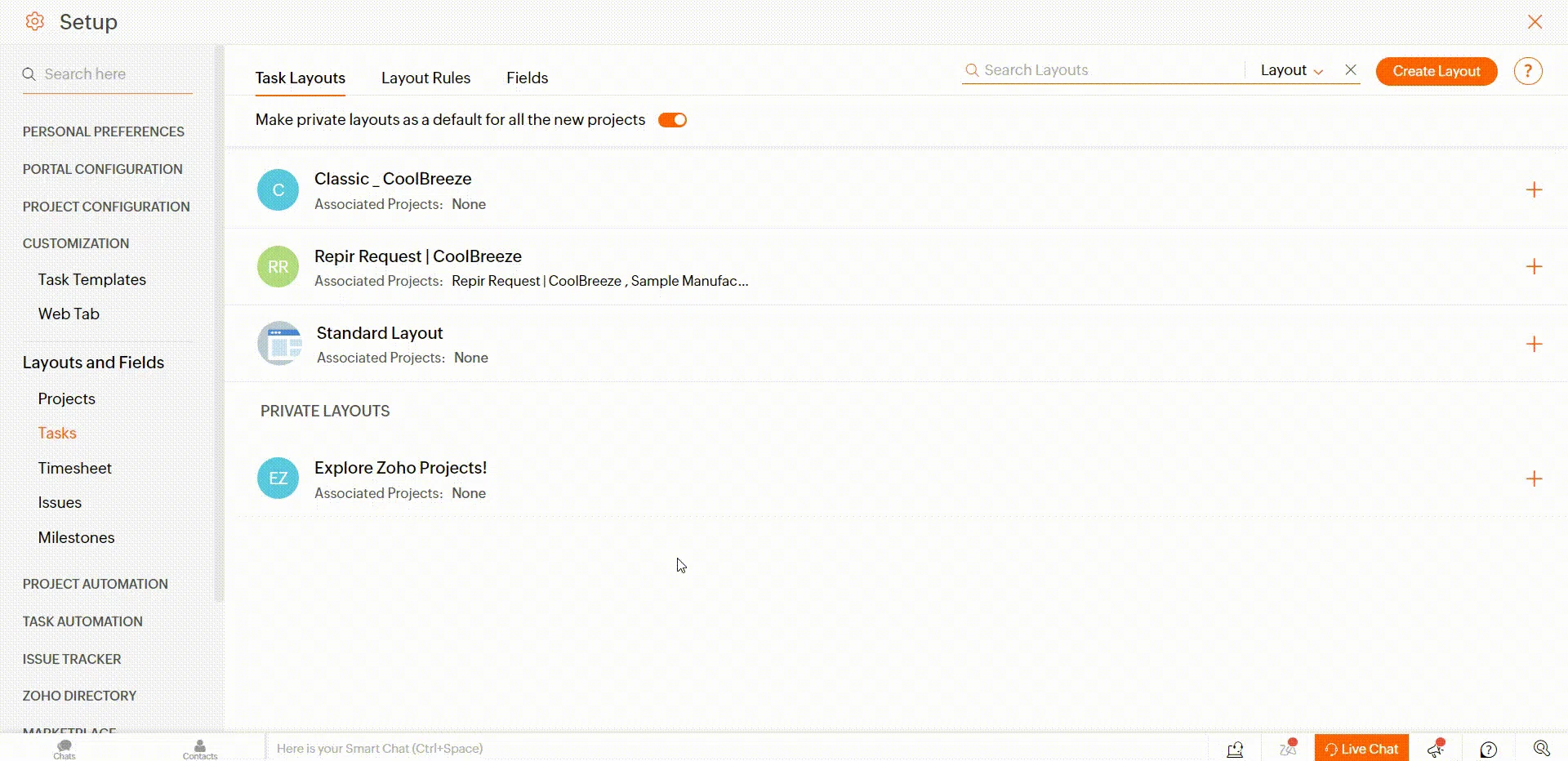Click the bottom-right search magnifier icon
Viewport: 1568px width, 761px height.
point(1541,748)
